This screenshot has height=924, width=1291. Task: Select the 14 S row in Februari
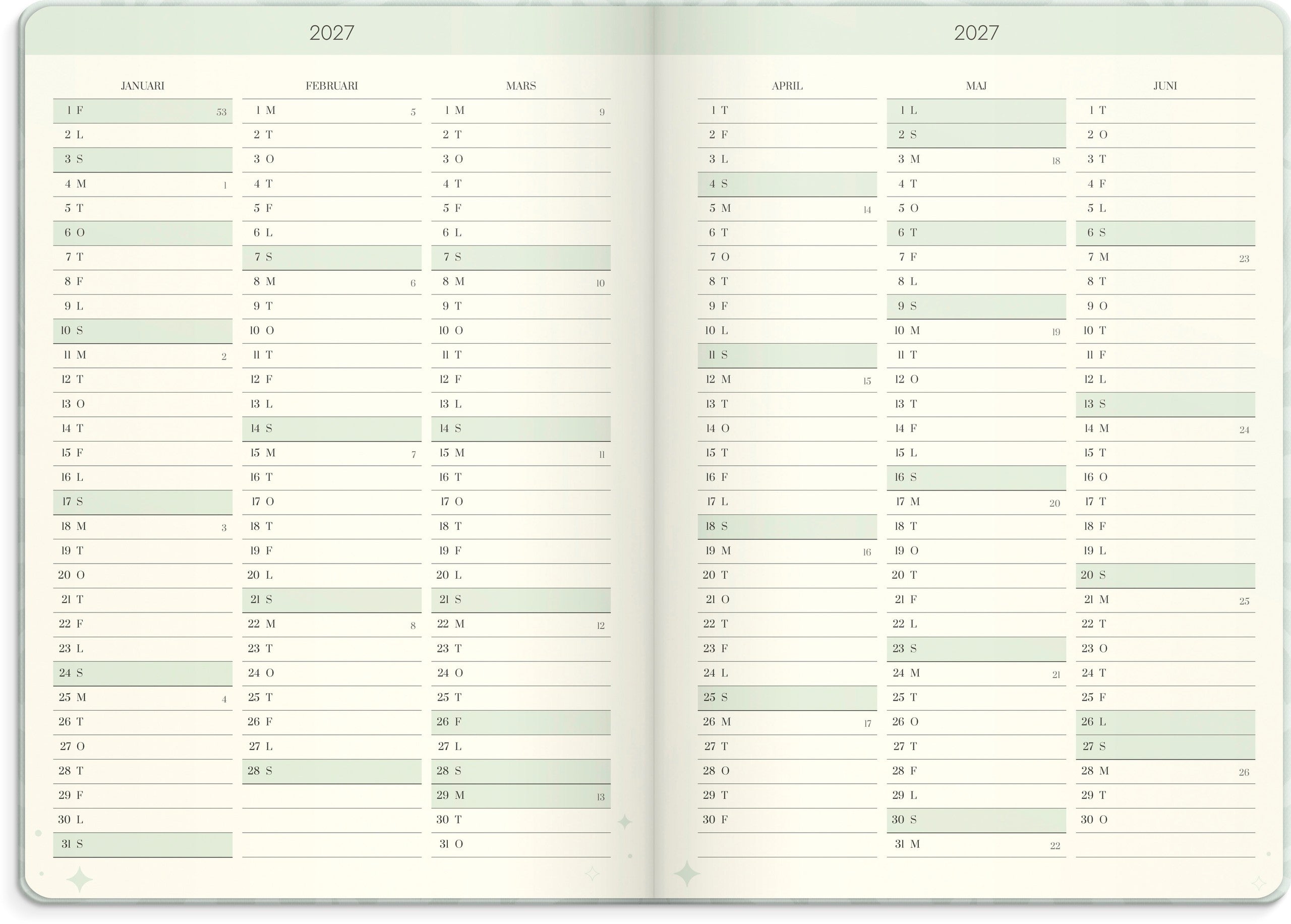[x=332, y=429]
